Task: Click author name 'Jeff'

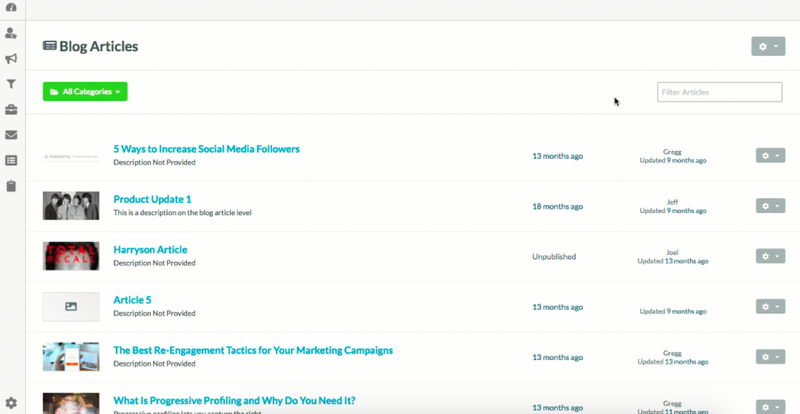Action: (x=672, y=202)
